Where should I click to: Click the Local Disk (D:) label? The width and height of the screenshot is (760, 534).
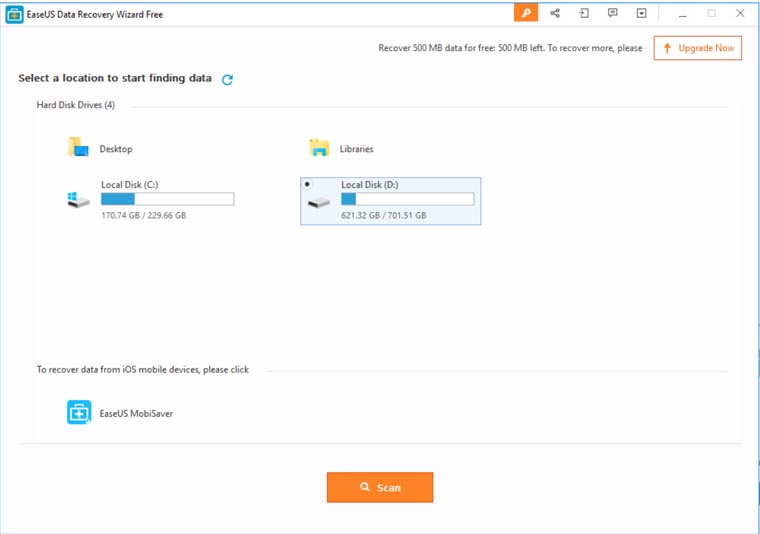[x=370, y=185]
